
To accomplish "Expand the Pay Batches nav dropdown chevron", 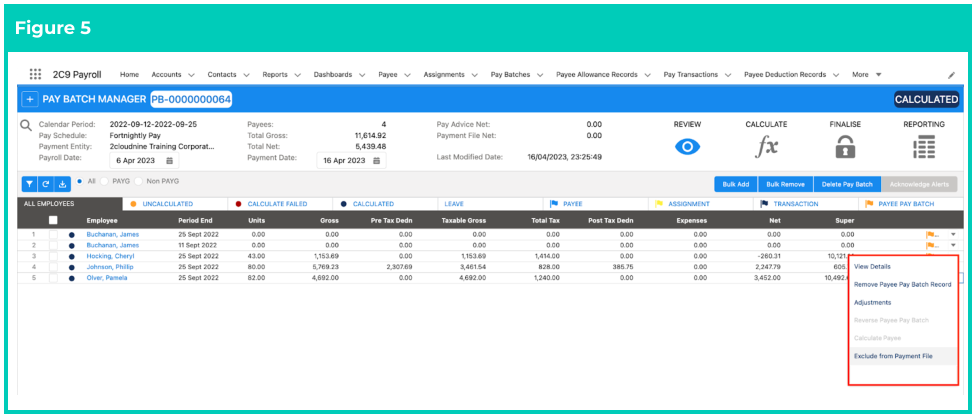I will tap(540, 75).
